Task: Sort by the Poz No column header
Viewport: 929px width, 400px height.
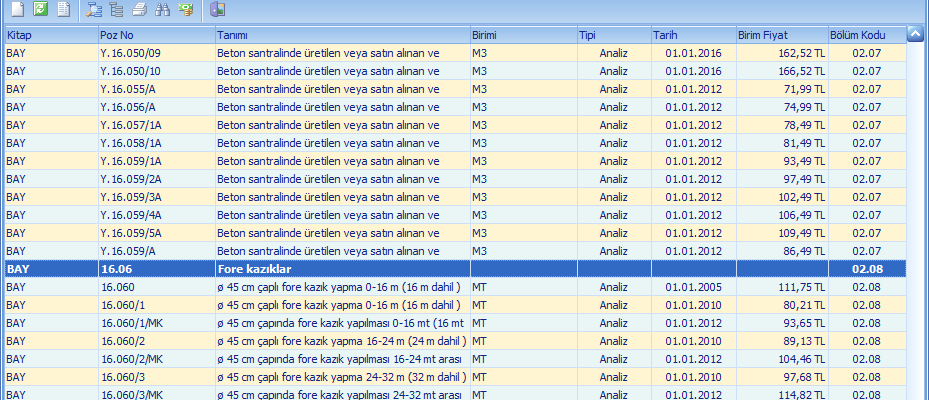Action: pos(155,35)
